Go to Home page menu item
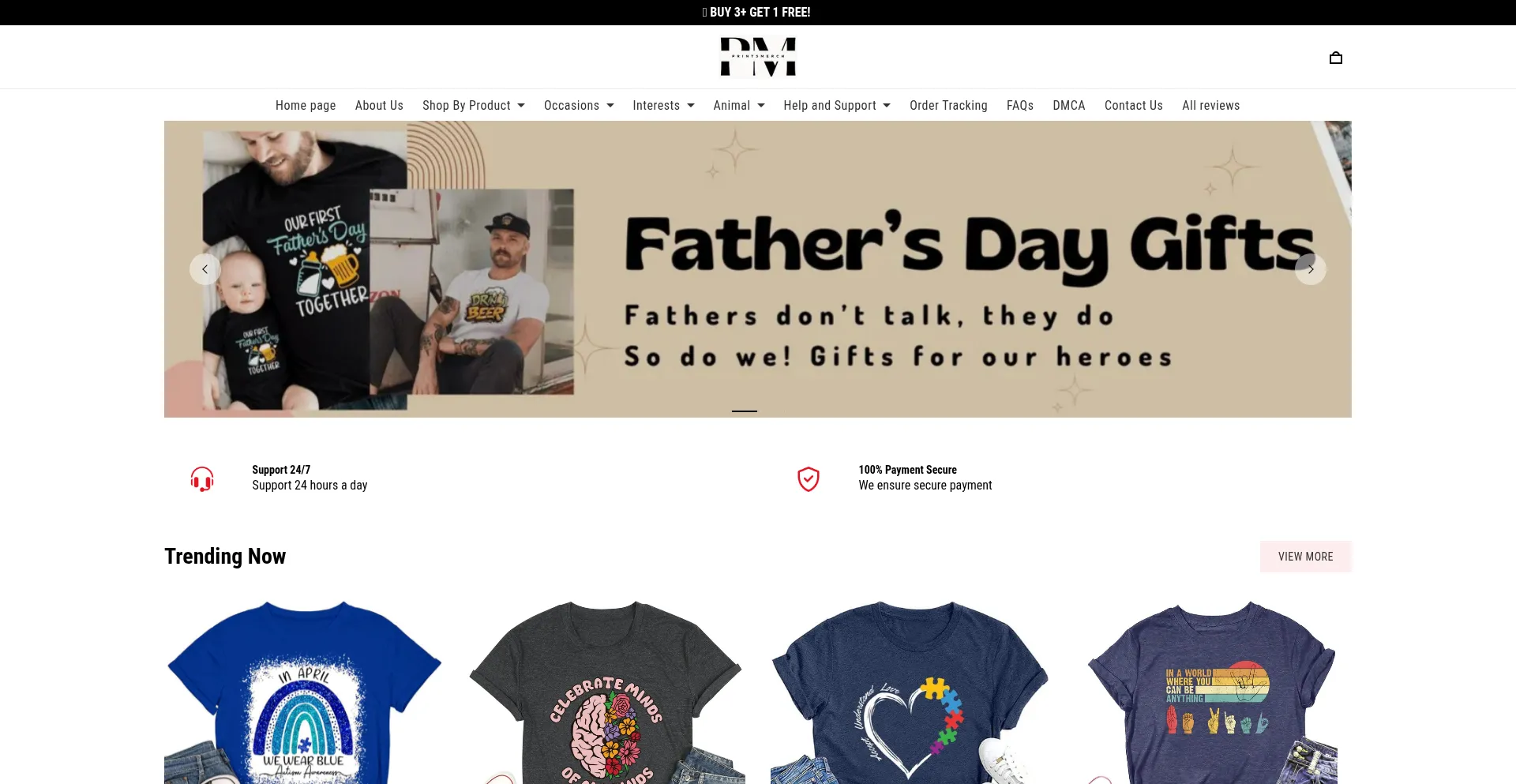Image resolution: width=1516 pixels, height=784 pixels. click(x=306, y=106)
